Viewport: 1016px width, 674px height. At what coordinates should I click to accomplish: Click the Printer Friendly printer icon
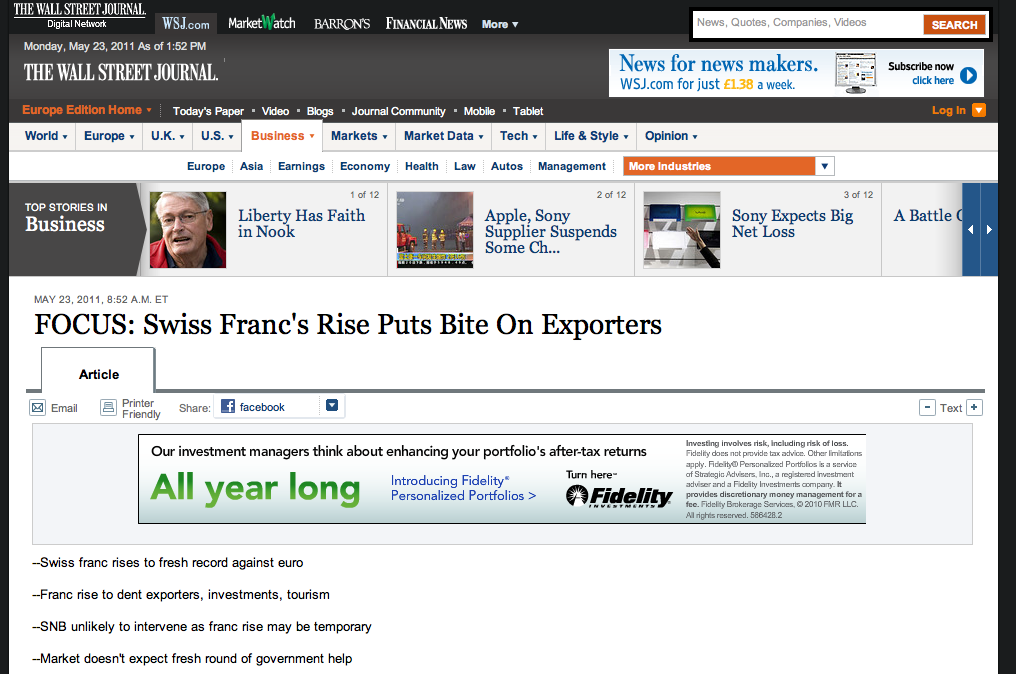pyautogui.click(x=108, y=408)
